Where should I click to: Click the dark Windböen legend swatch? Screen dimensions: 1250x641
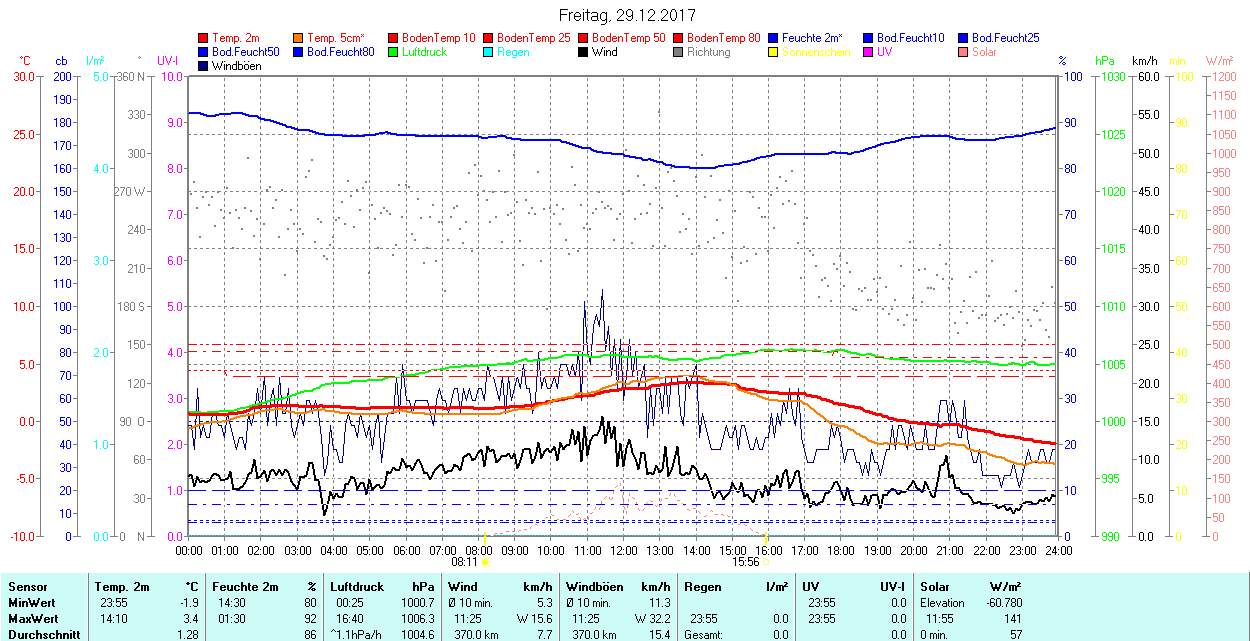[x=204, y=66]
